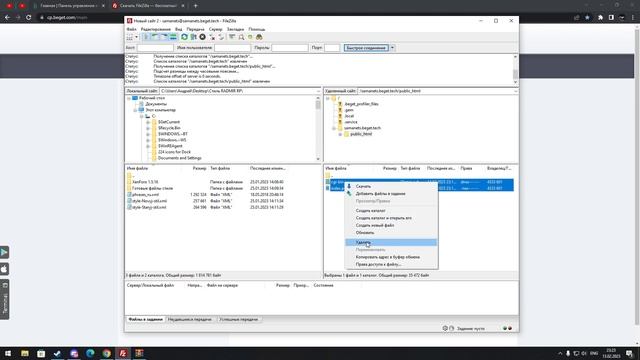Select the style-Novyj-stil.xml local file
Viewport: 640px width, 360px height.
149,201
